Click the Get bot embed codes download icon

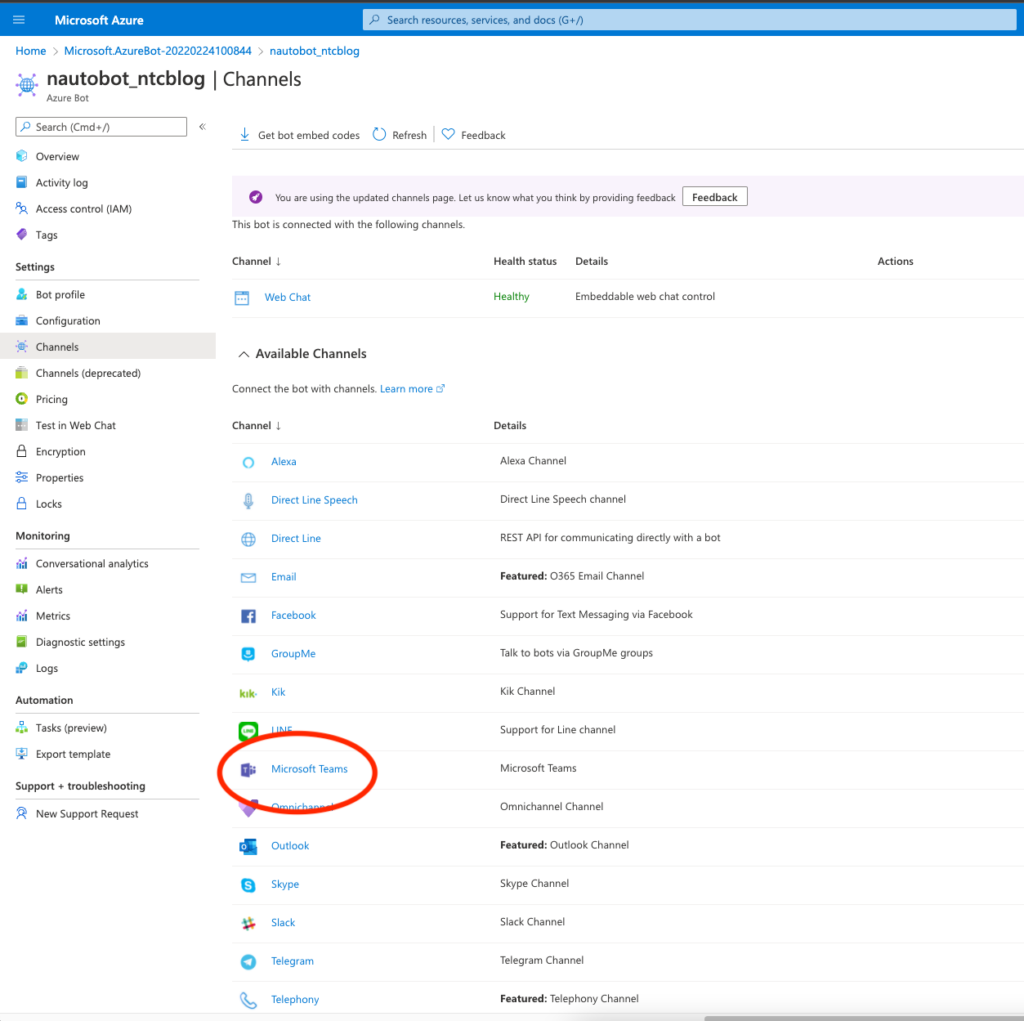(245, 135)
